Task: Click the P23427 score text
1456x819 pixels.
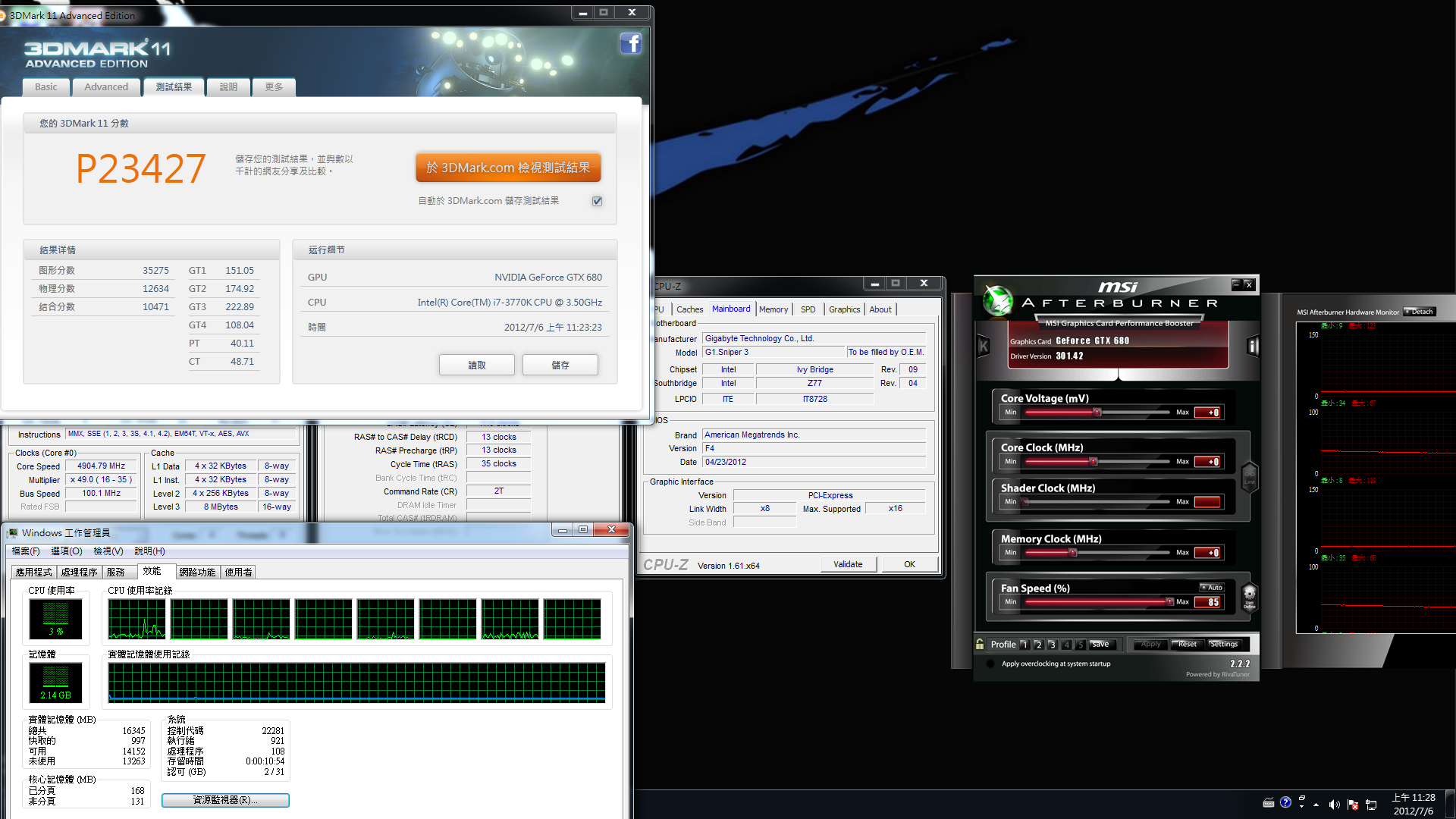Action: (141, 168)
